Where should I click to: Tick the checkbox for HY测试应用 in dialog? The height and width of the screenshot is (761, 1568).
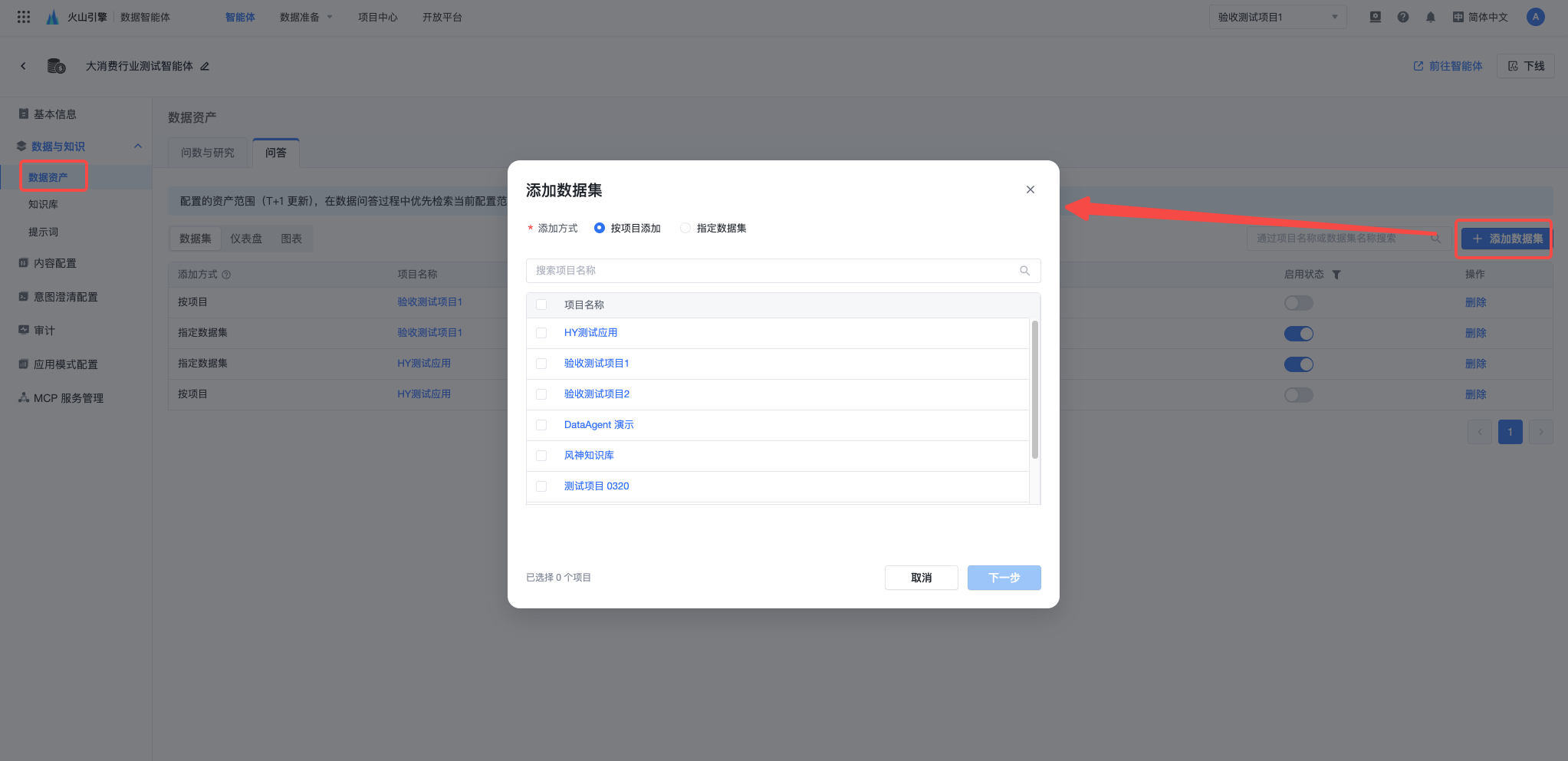(541, 333)
